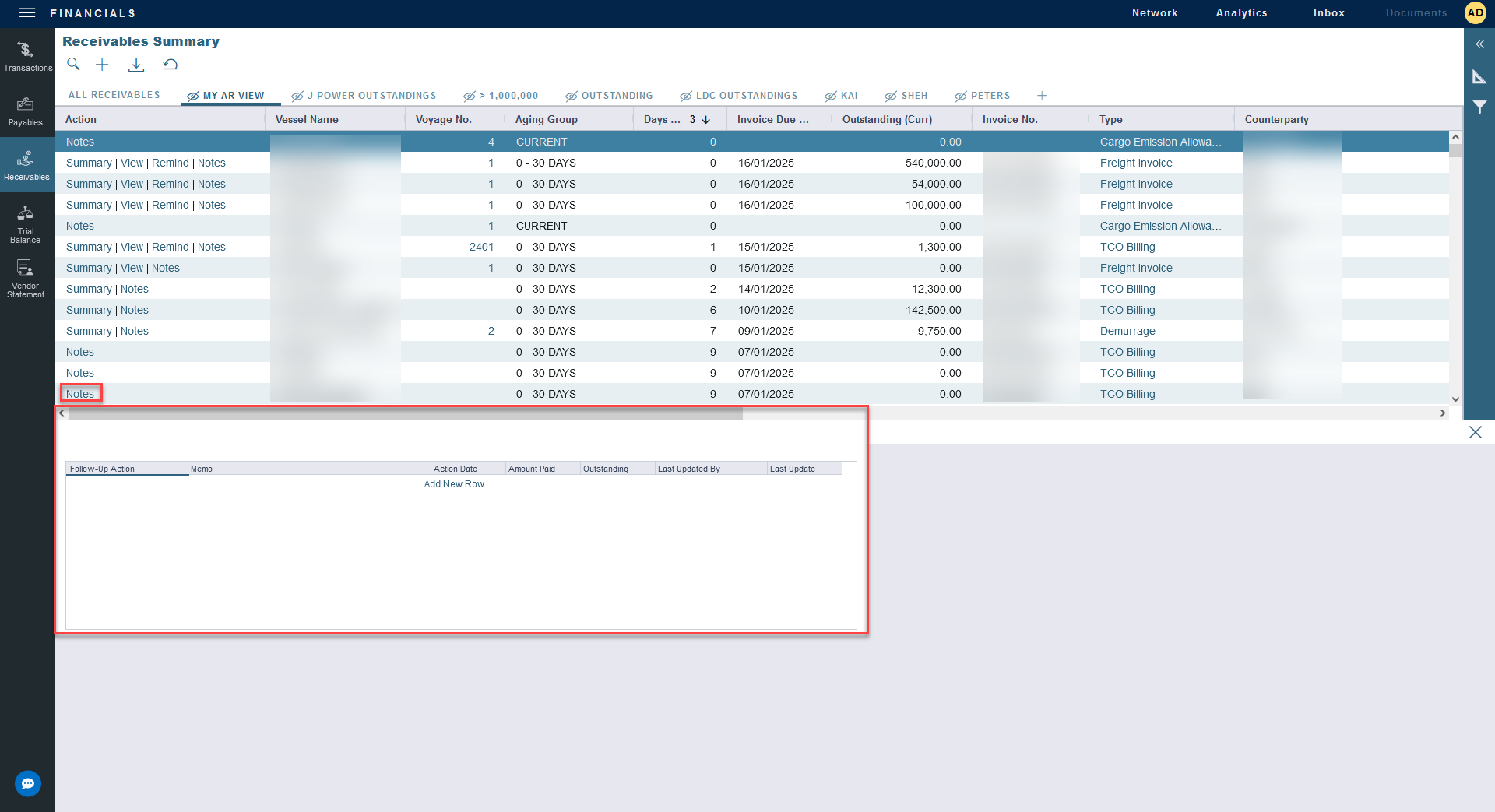Image resolution: width=1495 pixels, height=812 pixels.
Task: Click Add New Row link
Action: click(454, 484)
